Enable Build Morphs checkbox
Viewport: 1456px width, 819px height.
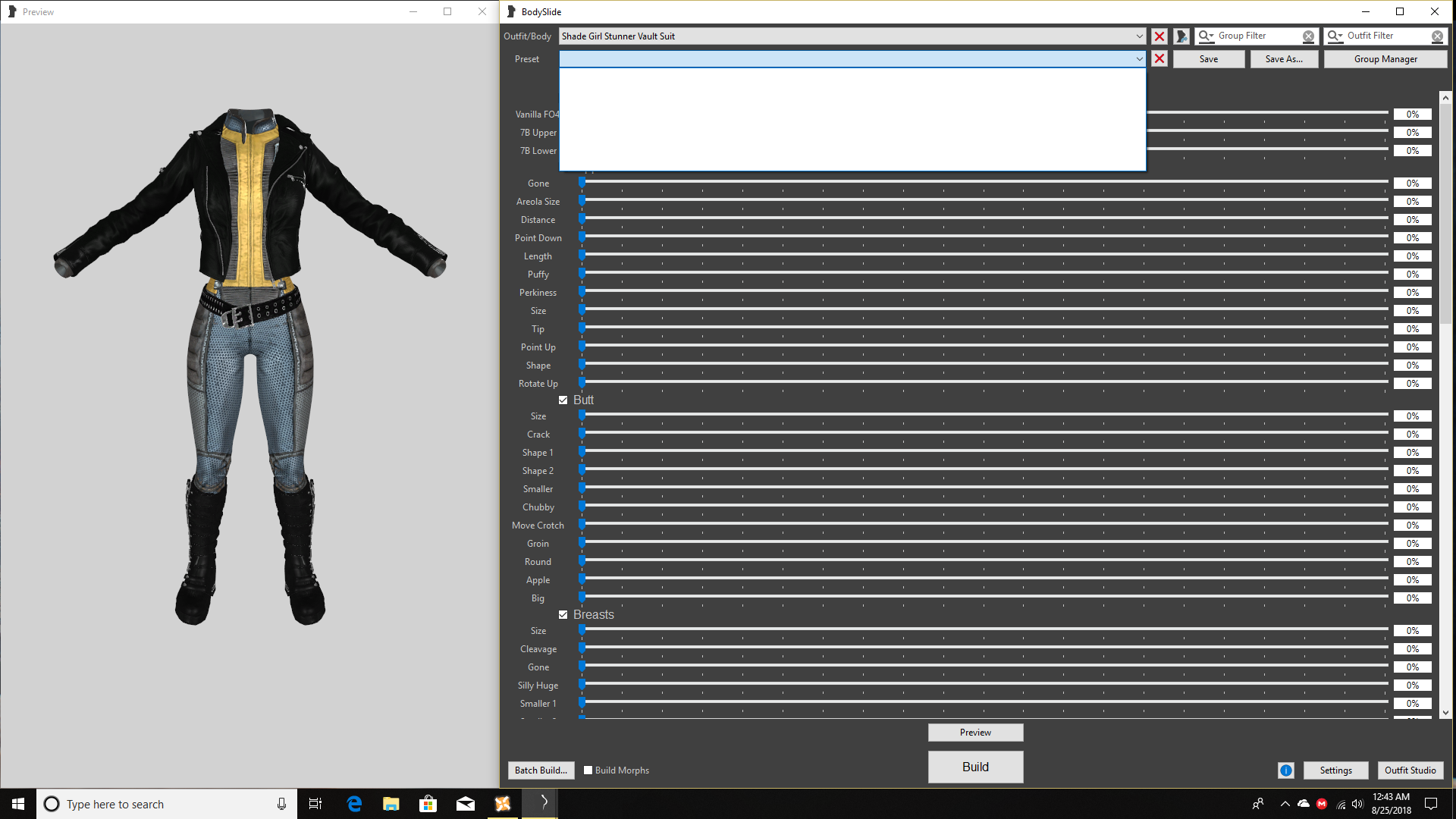pos(587,770)
